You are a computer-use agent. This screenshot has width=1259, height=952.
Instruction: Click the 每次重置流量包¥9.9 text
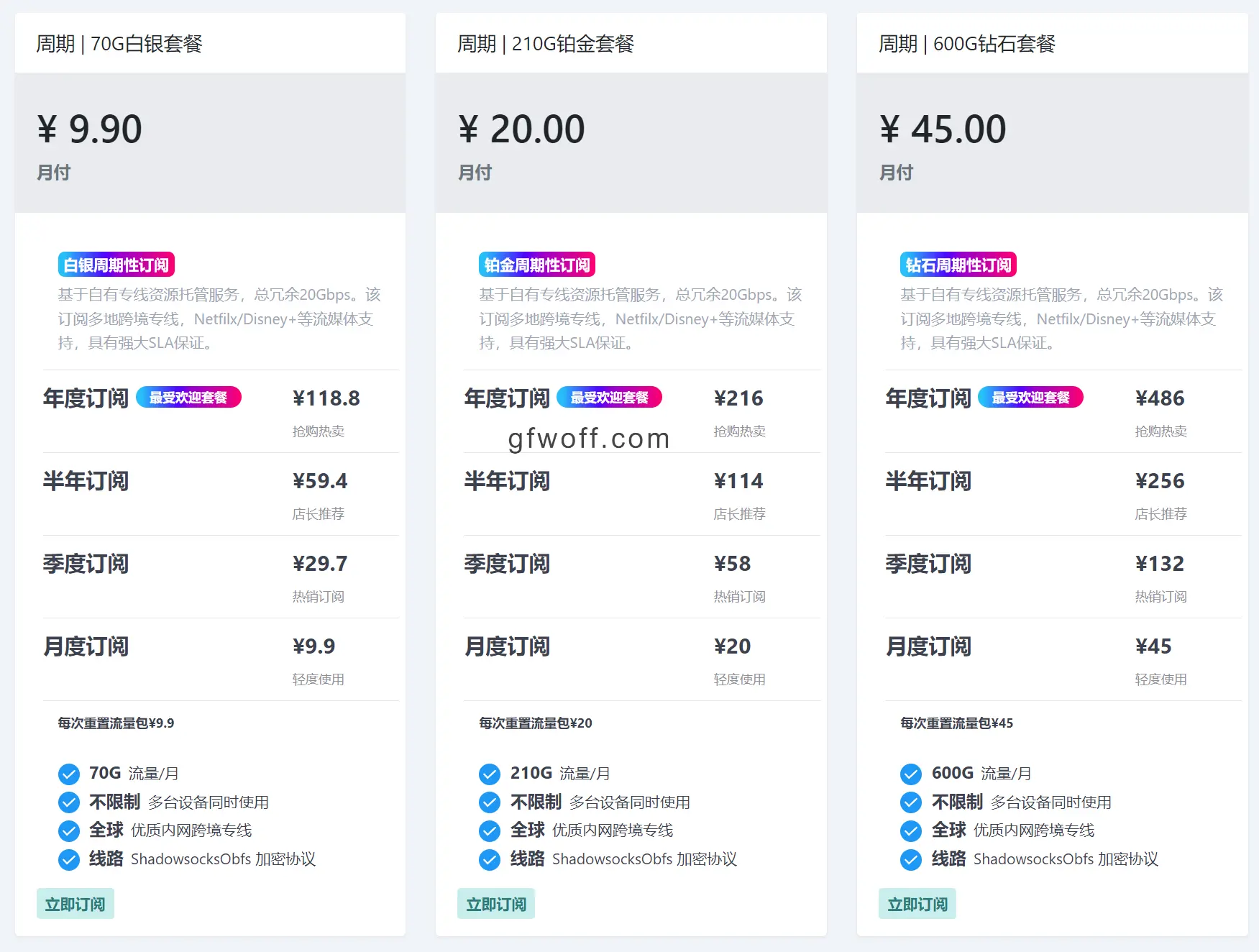point(116,723)
